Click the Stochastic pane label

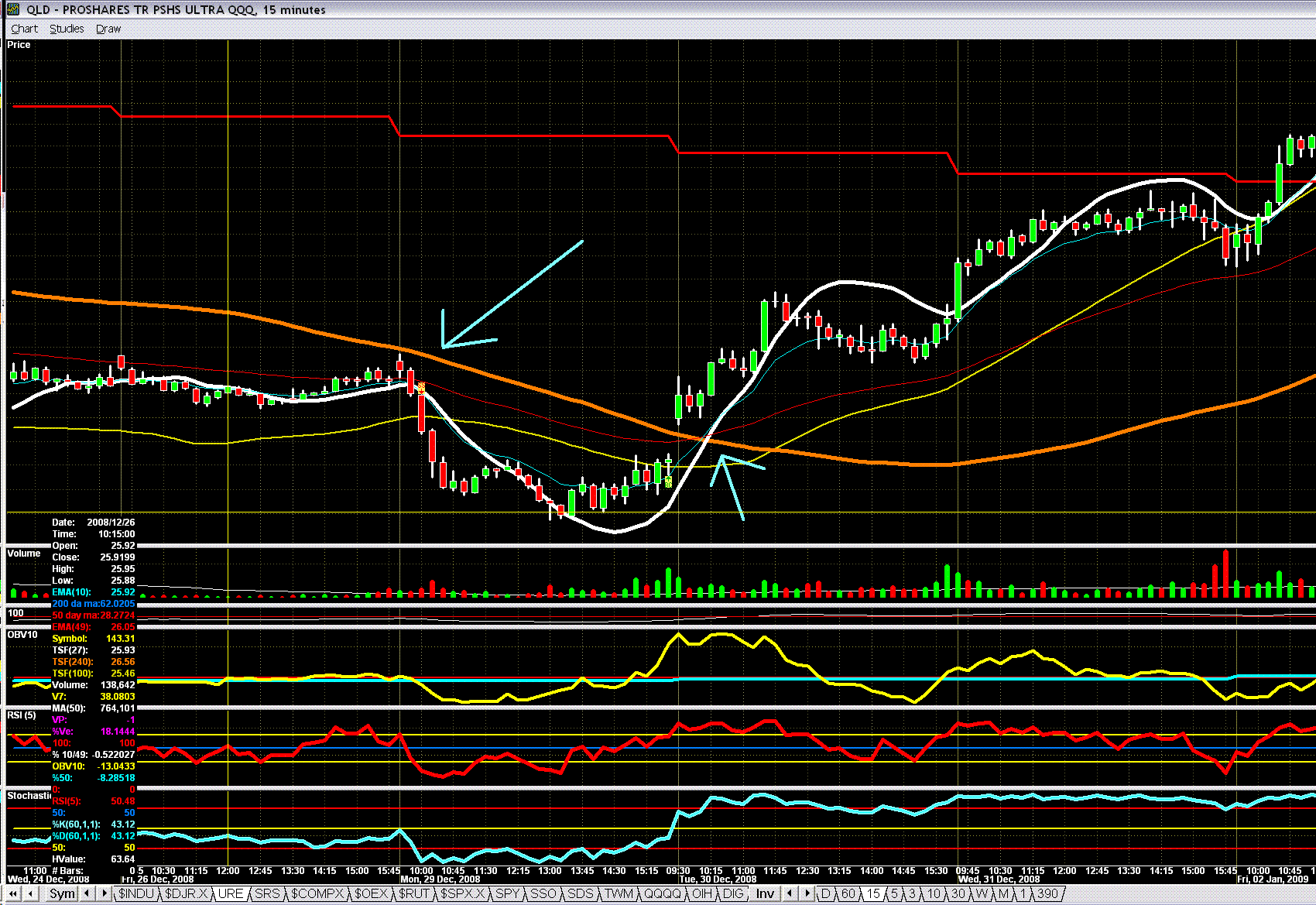click(x=29, y=796)
